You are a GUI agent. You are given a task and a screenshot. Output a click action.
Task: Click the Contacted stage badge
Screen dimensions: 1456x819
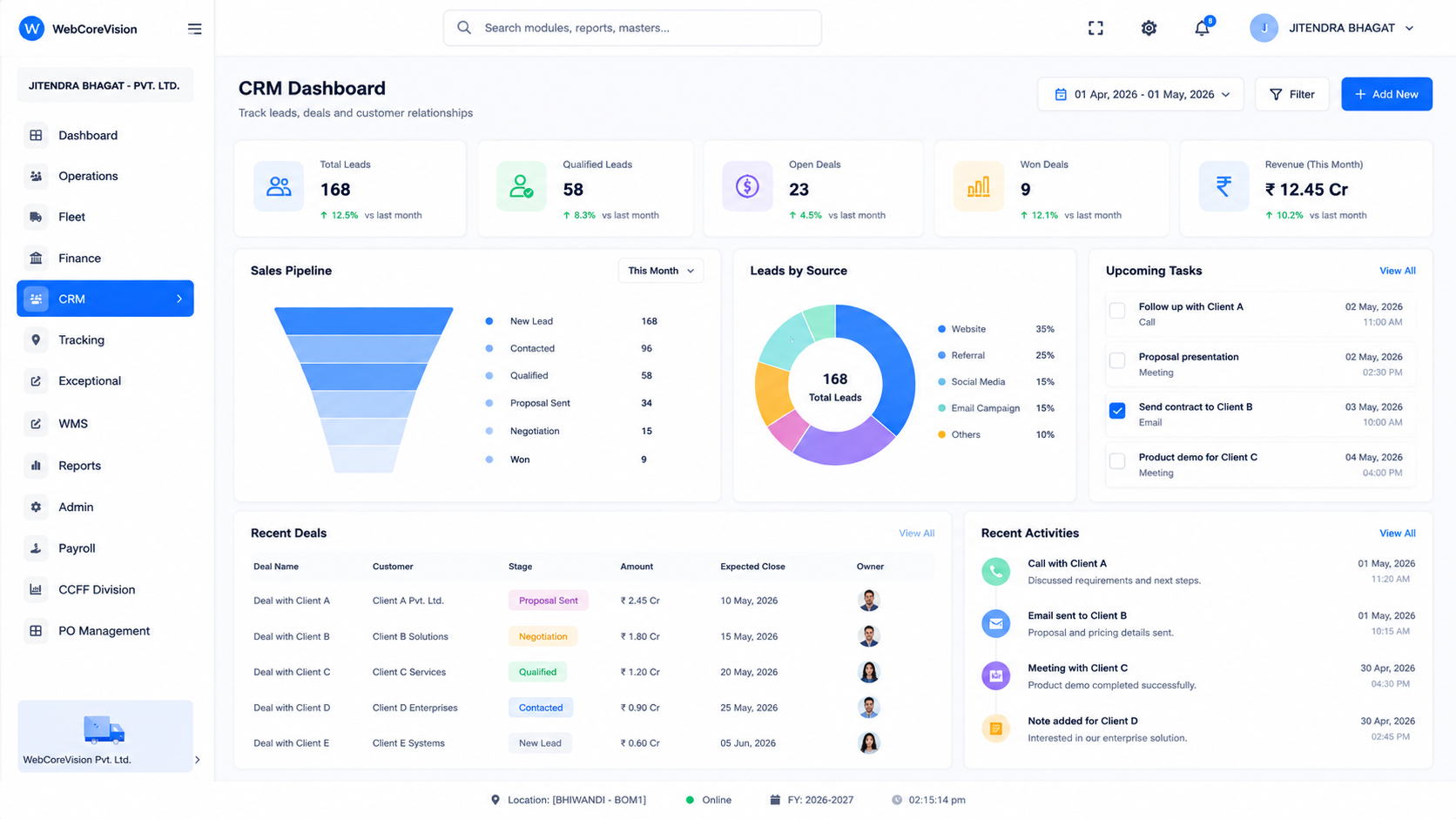541,708
